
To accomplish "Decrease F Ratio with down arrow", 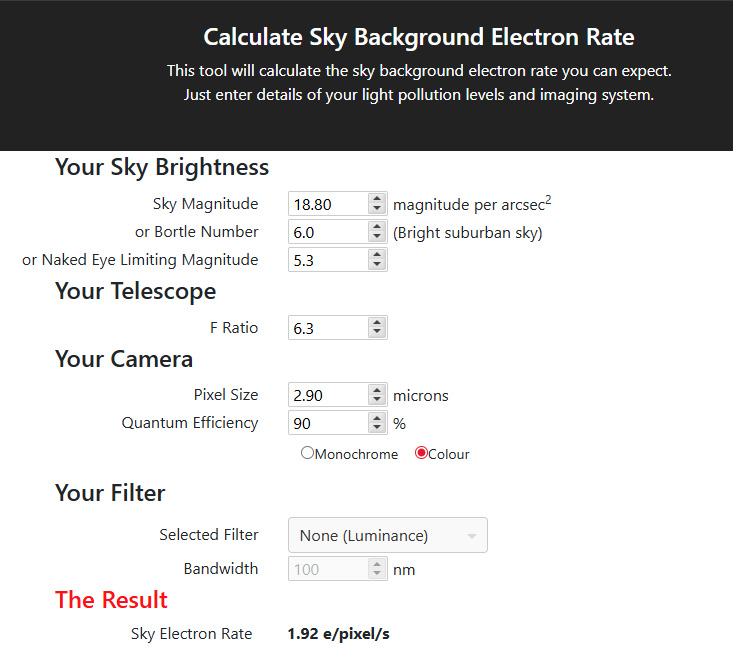I will pos(376,333).
